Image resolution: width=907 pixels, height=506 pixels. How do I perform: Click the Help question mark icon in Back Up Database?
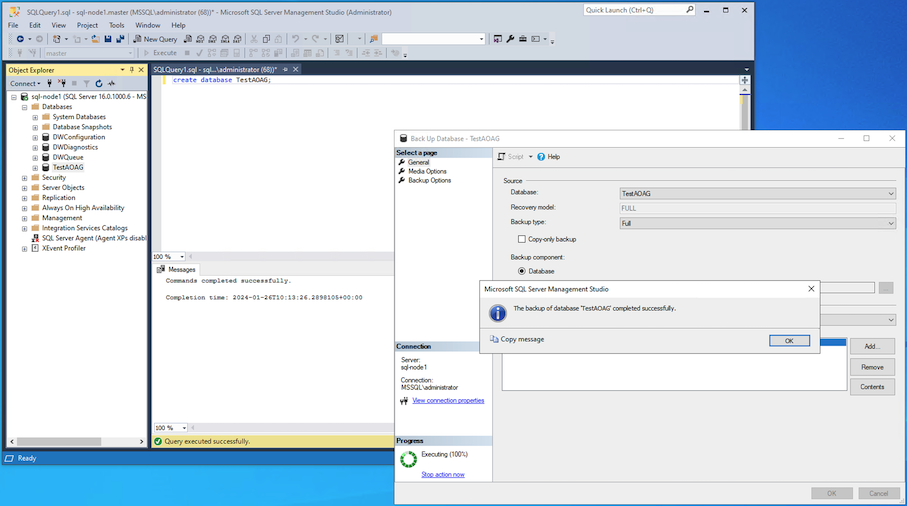click(x=541, y=157)
